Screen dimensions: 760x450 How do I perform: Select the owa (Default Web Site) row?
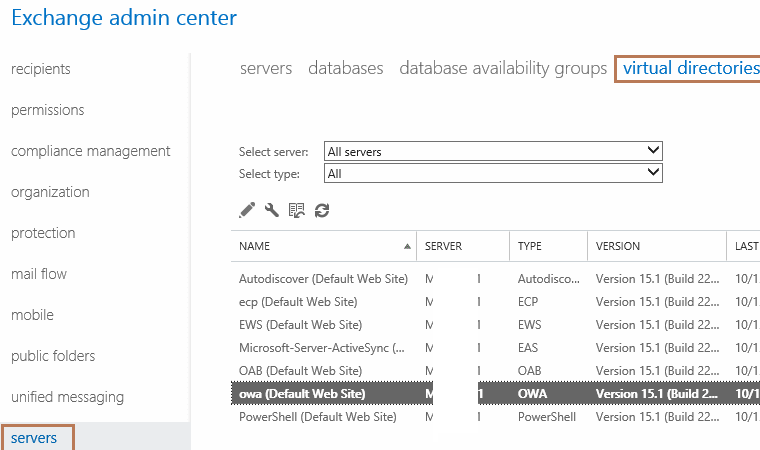[x=302, y=394]
